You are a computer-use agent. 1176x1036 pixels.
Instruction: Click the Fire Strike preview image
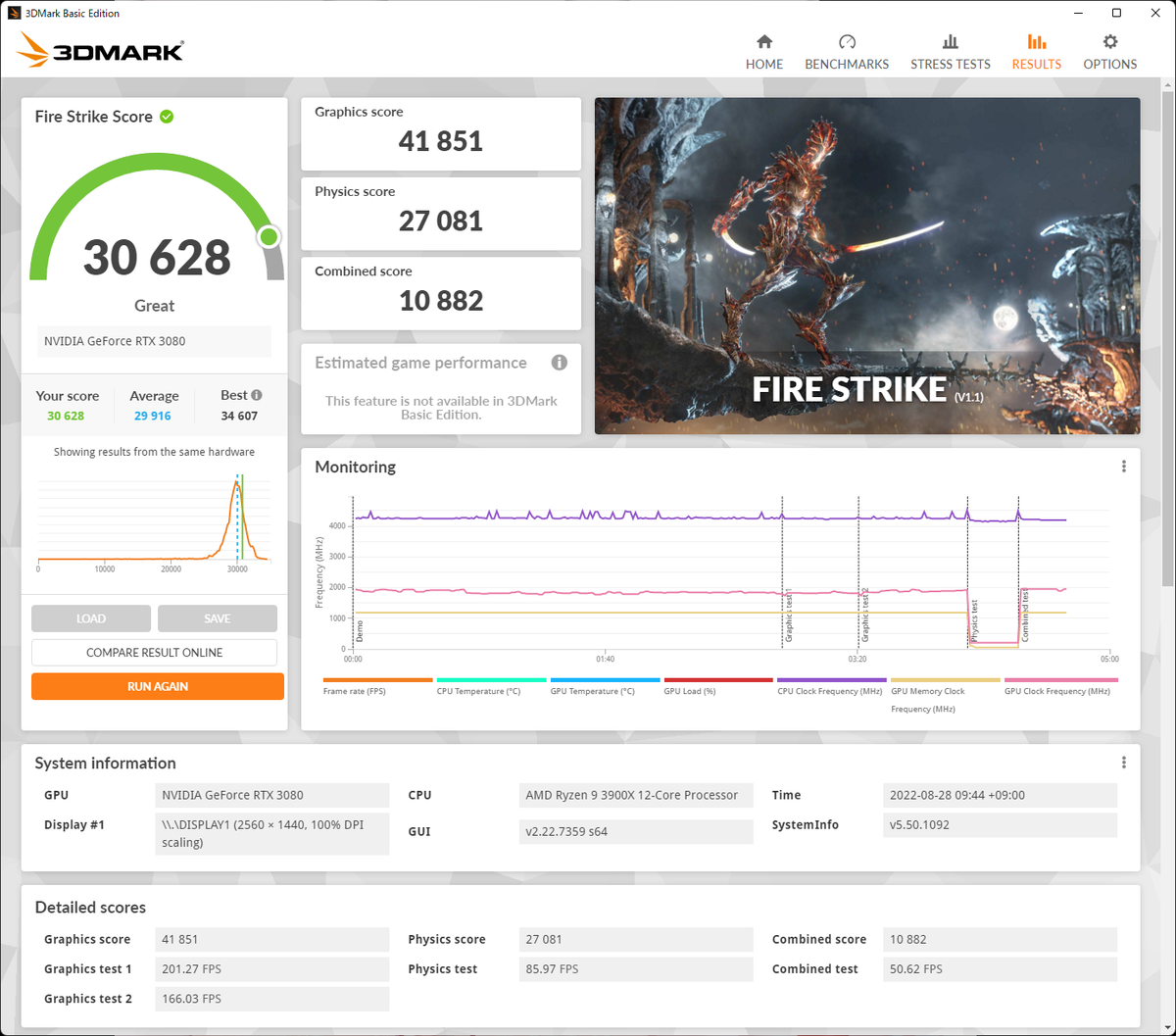tap(867, 266)
